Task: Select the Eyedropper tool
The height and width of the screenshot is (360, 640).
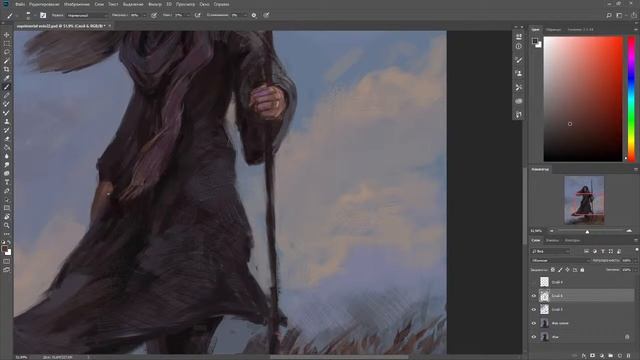Action: pos(7,78)
